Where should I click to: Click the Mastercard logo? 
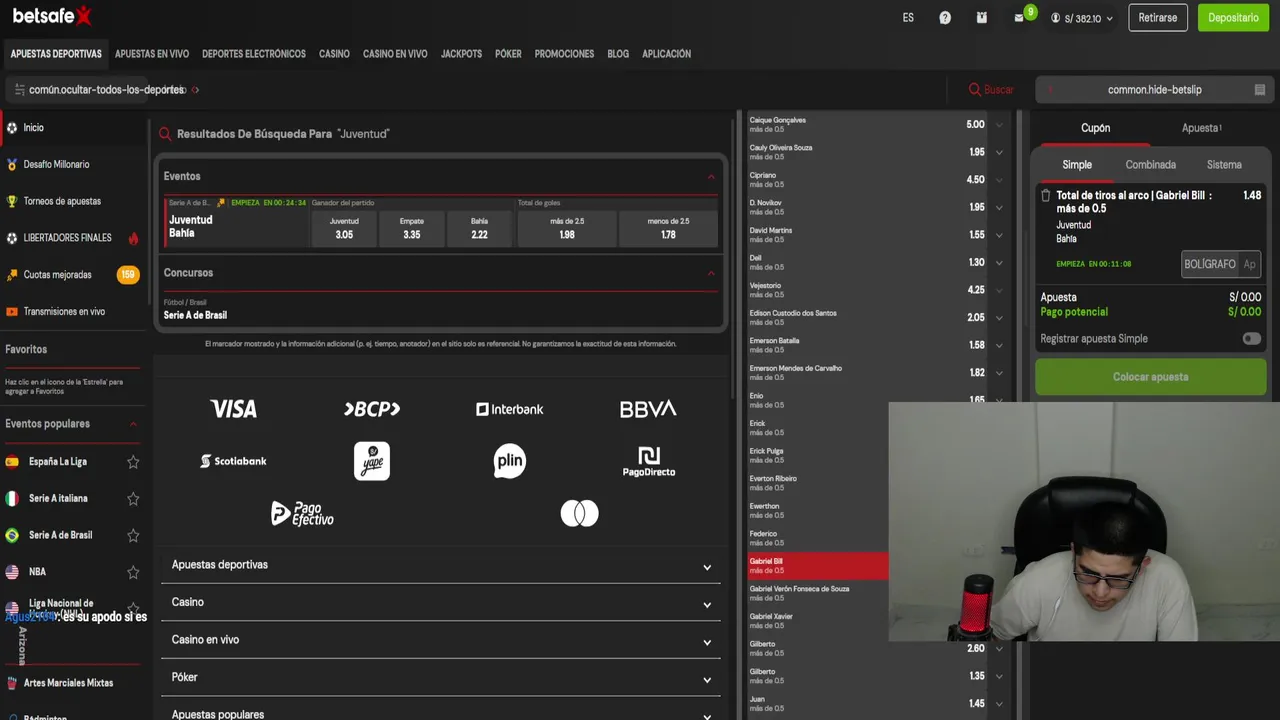[579, 514]
